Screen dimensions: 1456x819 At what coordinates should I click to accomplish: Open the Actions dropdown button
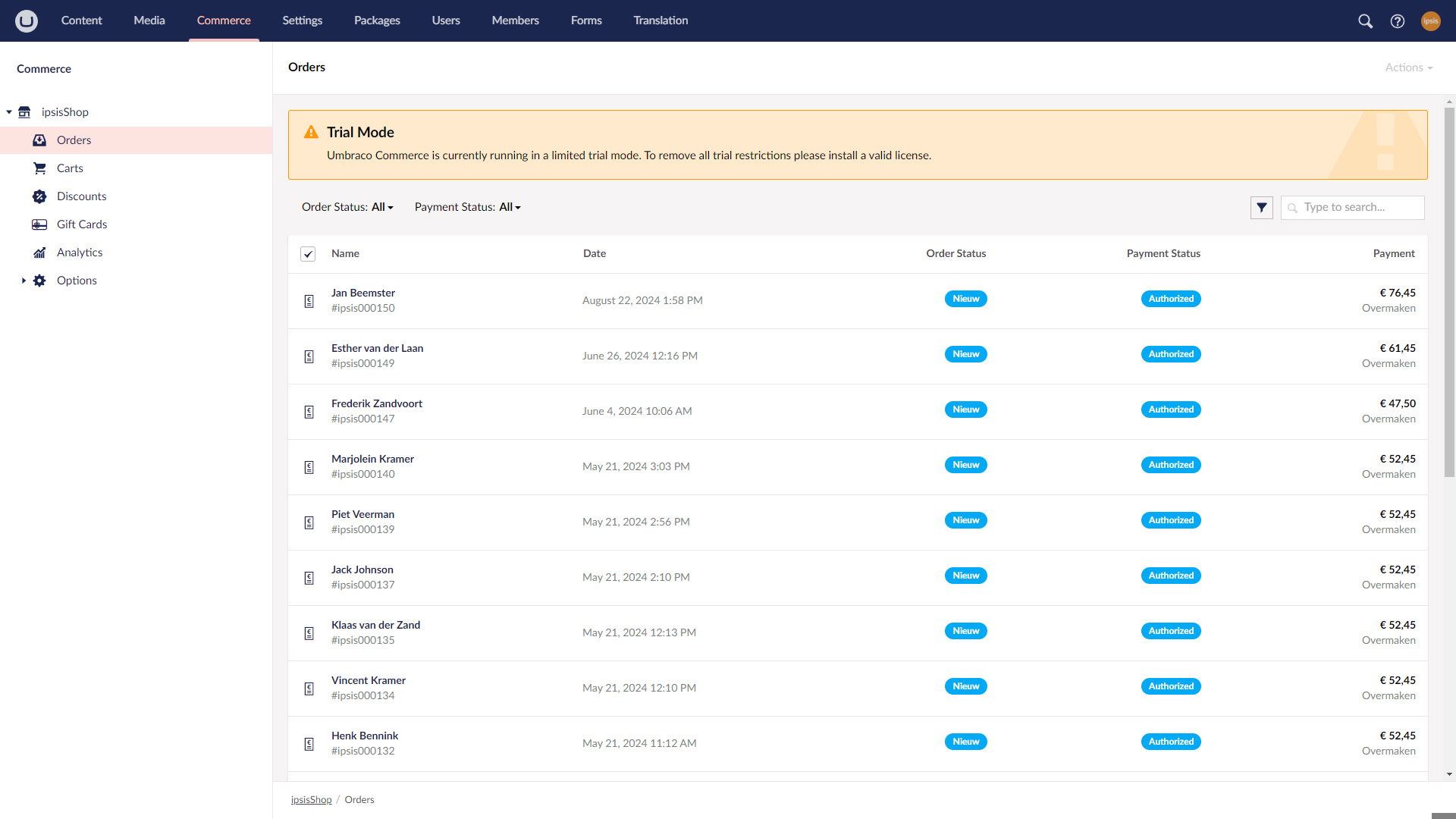(1407, 67)
